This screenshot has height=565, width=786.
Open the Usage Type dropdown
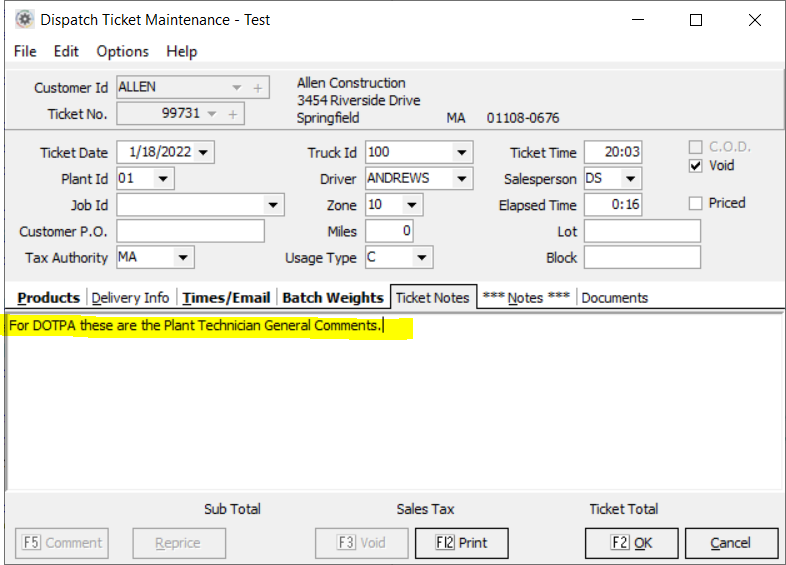coord(422,258)
